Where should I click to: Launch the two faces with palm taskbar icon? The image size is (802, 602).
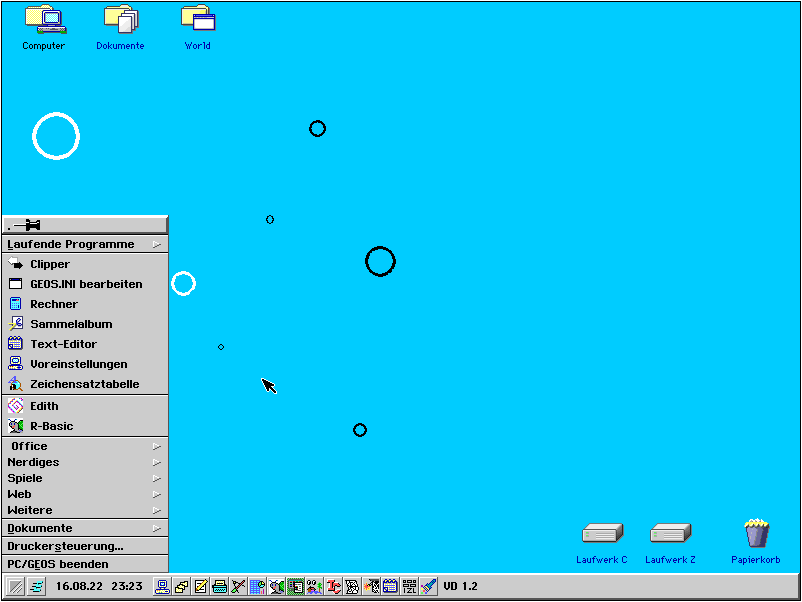tap(314, 586)
